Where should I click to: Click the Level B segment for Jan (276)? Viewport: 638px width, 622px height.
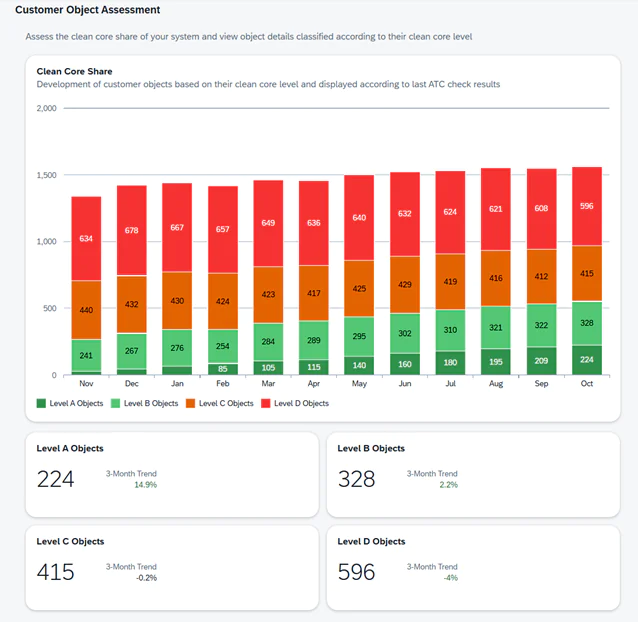coord(177,347)
